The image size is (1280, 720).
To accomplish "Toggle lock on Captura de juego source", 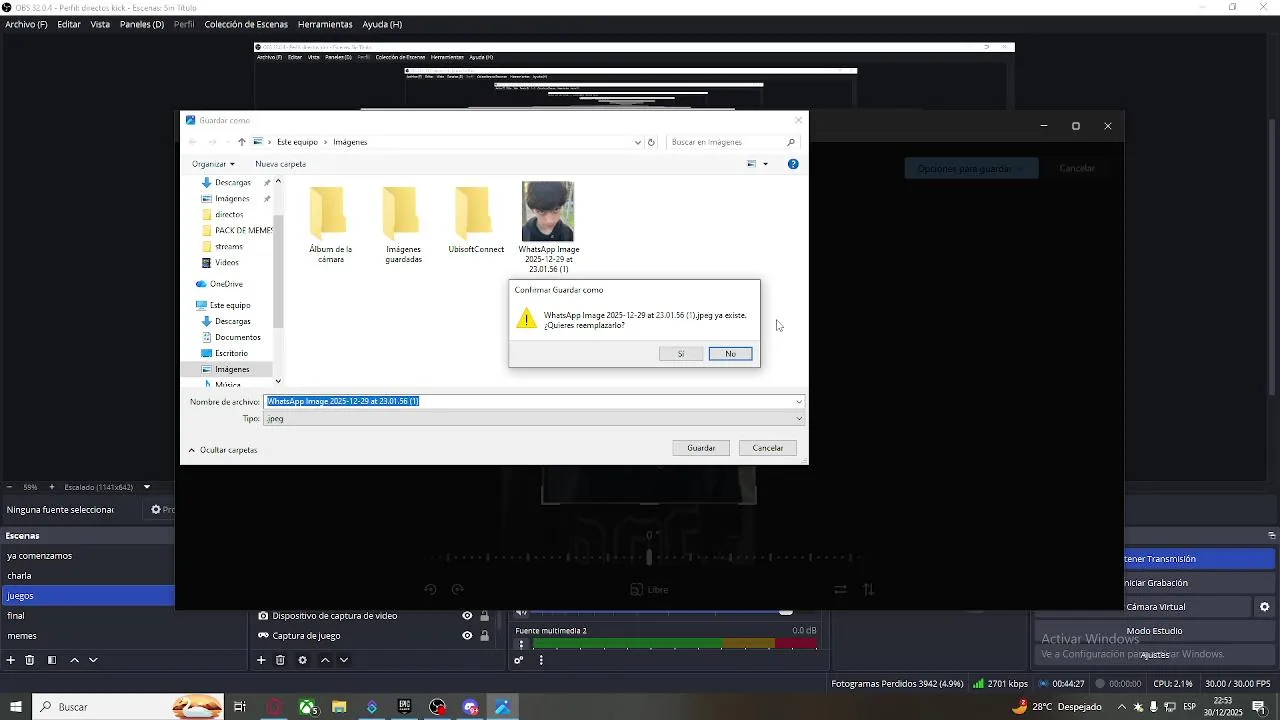I will point(485,636).
